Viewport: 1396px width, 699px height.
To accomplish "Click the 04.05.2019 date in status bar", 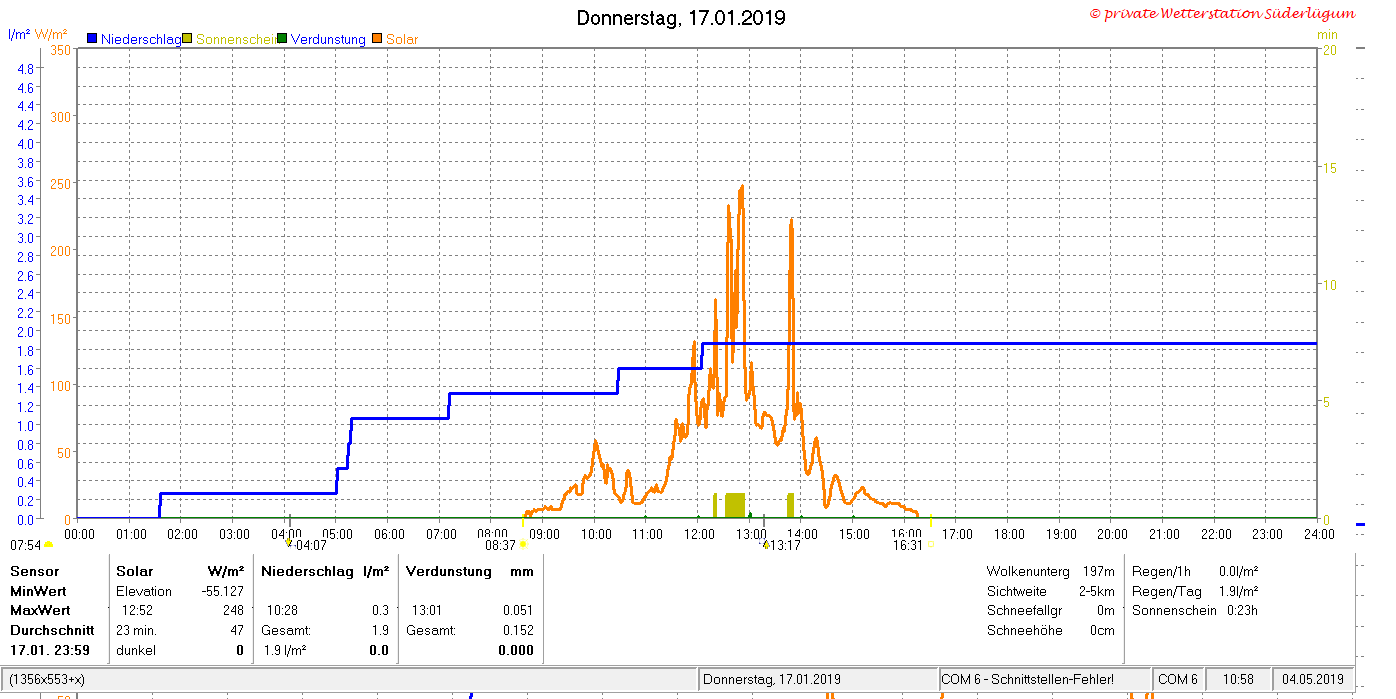I will pyautogui.click(x=1313, y=679).
